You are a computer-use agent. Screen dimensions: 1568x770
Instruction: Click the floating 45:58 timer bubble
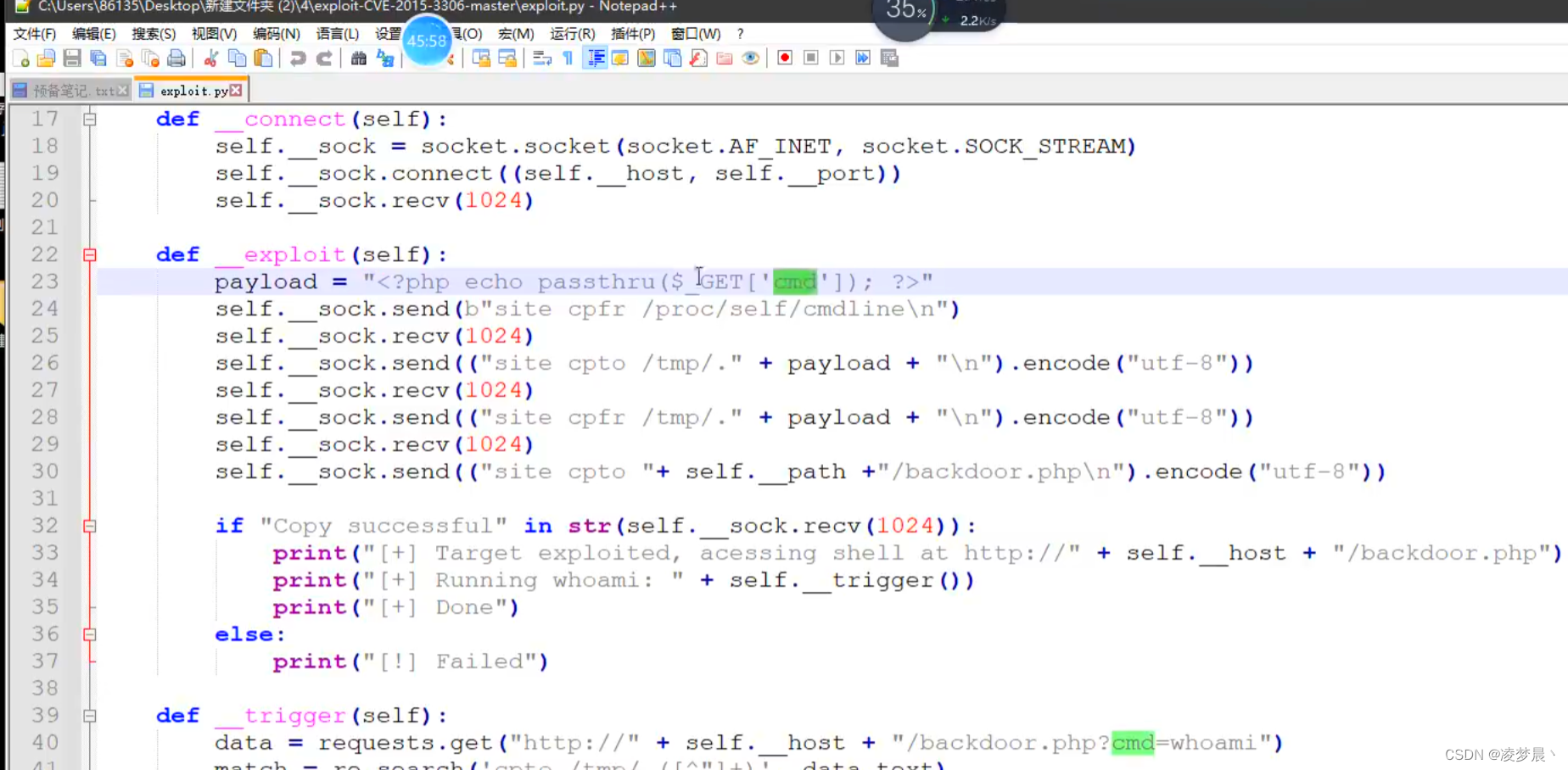[427, 41]
